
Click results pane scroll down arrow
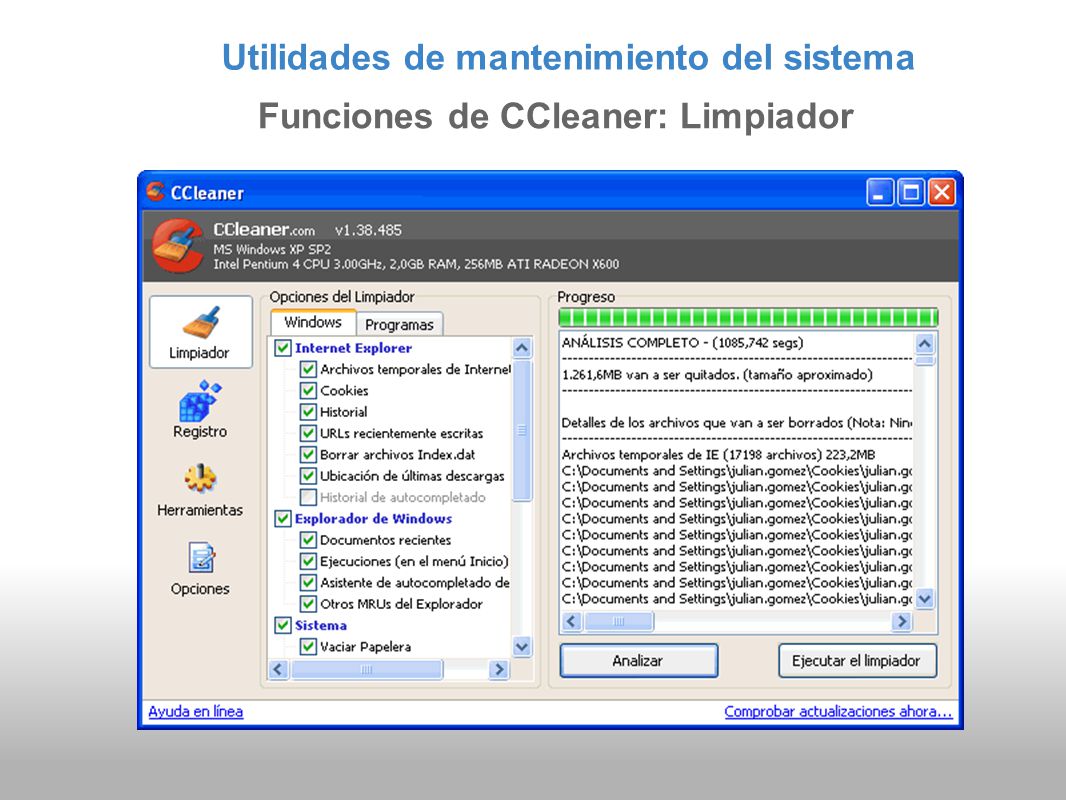(925, 599)
